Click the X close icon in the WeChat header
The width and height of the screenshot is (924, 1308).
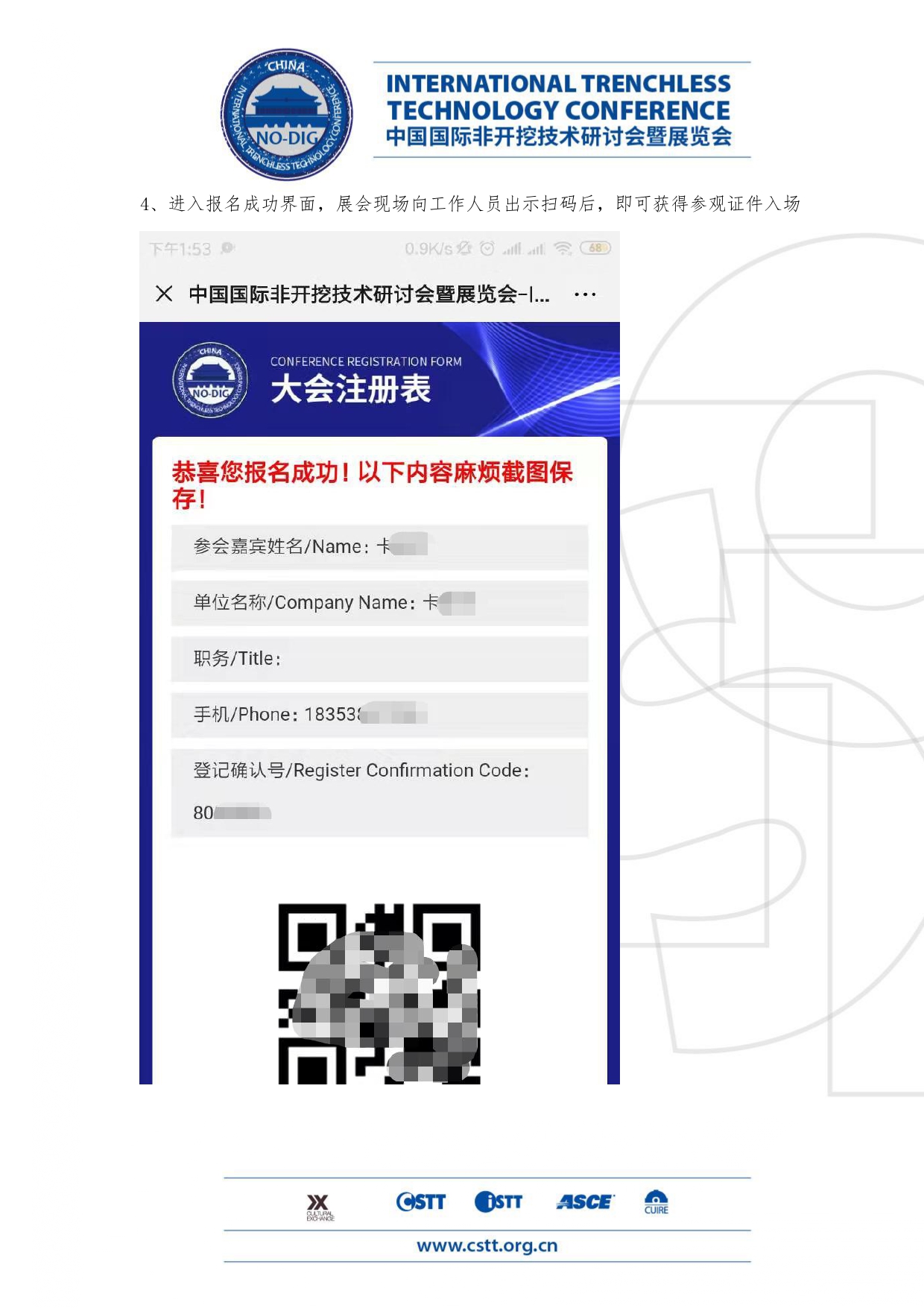[164, 294]
